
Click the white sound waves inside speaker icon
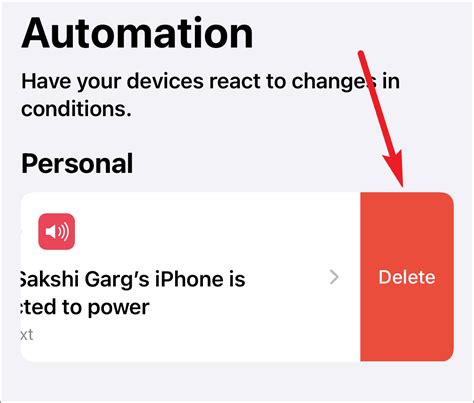(x=64, y=231)
